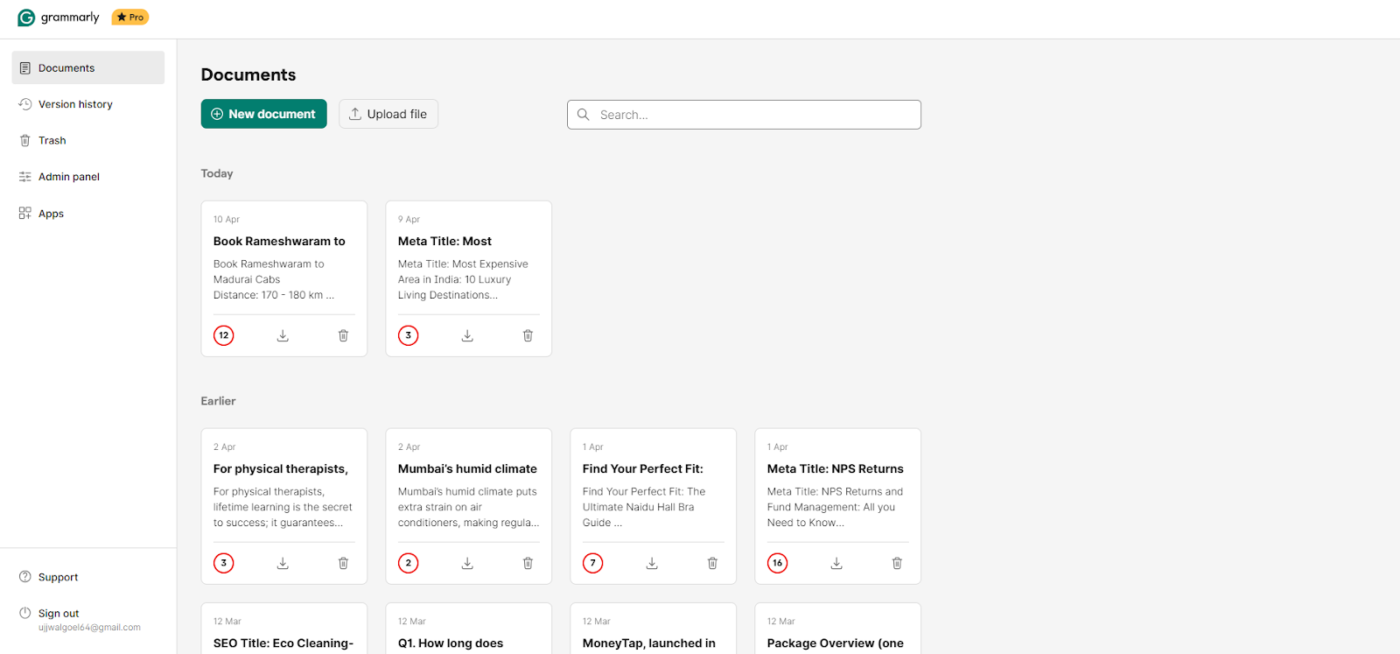Viewport: 1400px width, 654px height.
Task: Click the 2 issues badge on Mumbai's humid climate
Action: pos(408,564)
